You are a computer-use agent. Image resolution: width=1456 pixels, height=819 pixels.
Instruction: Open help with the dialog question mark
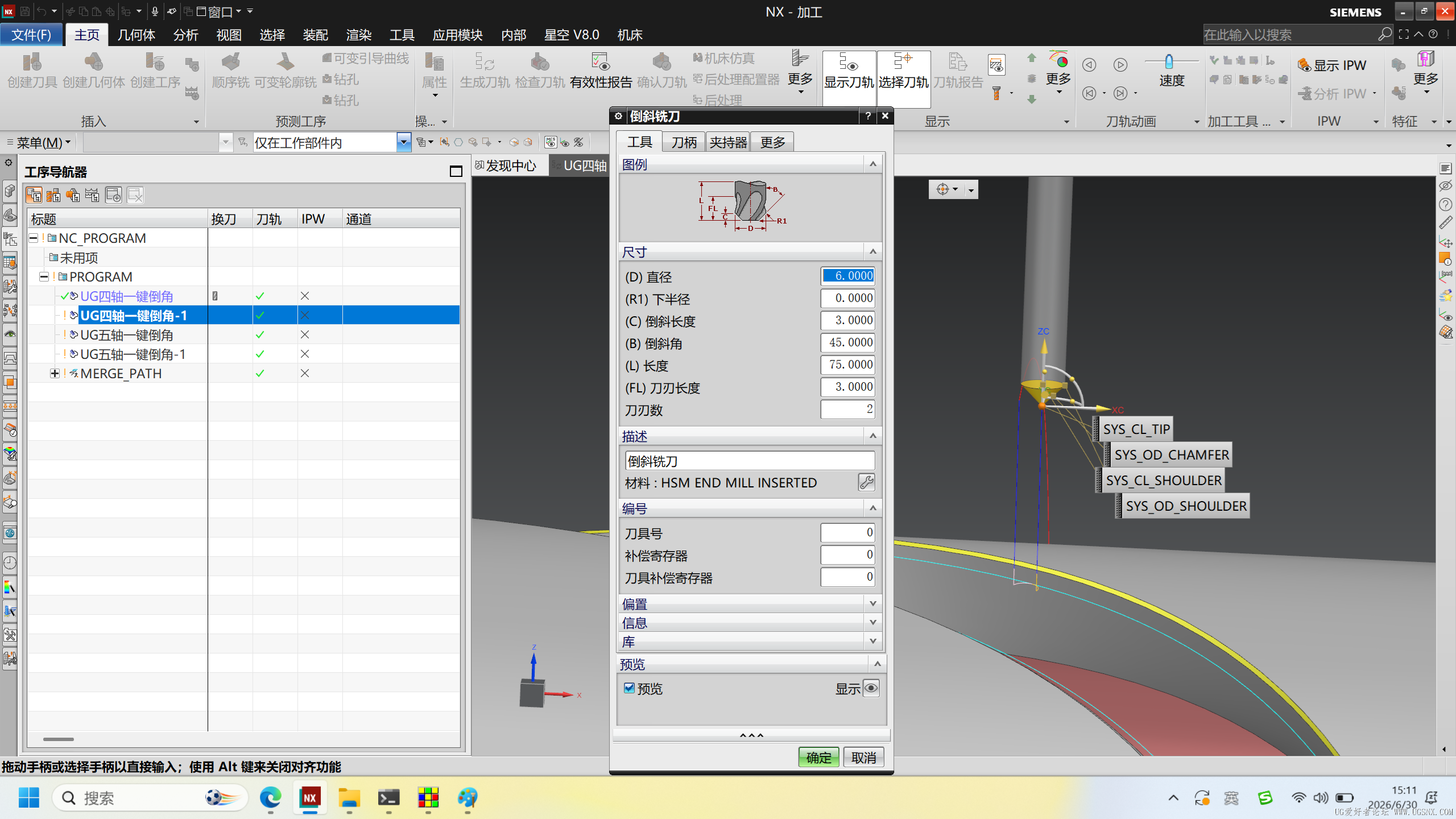tap(867, 116)
